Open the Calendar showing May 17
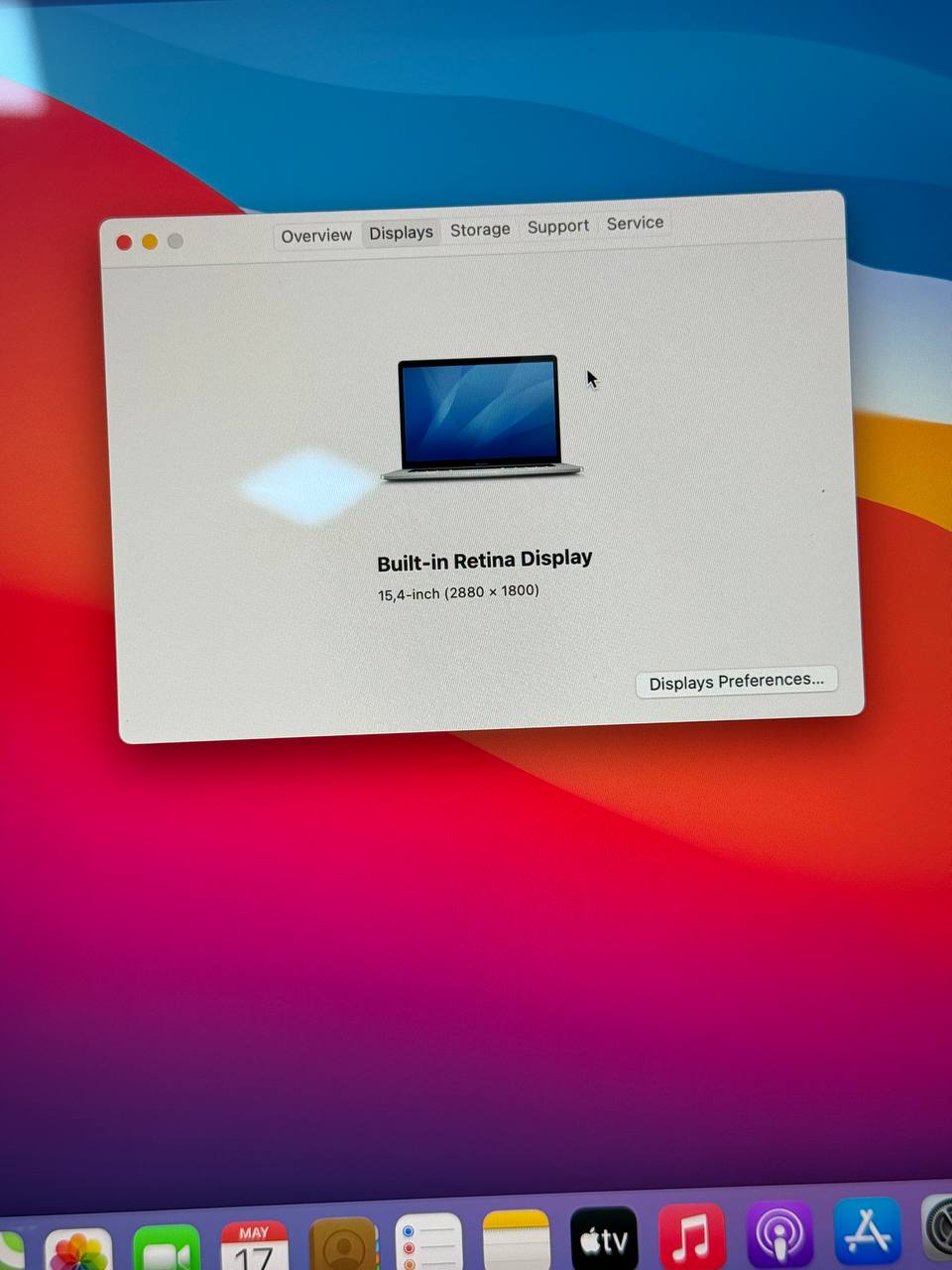Screen dimensions: 952x1270 tap(254, 1246)
